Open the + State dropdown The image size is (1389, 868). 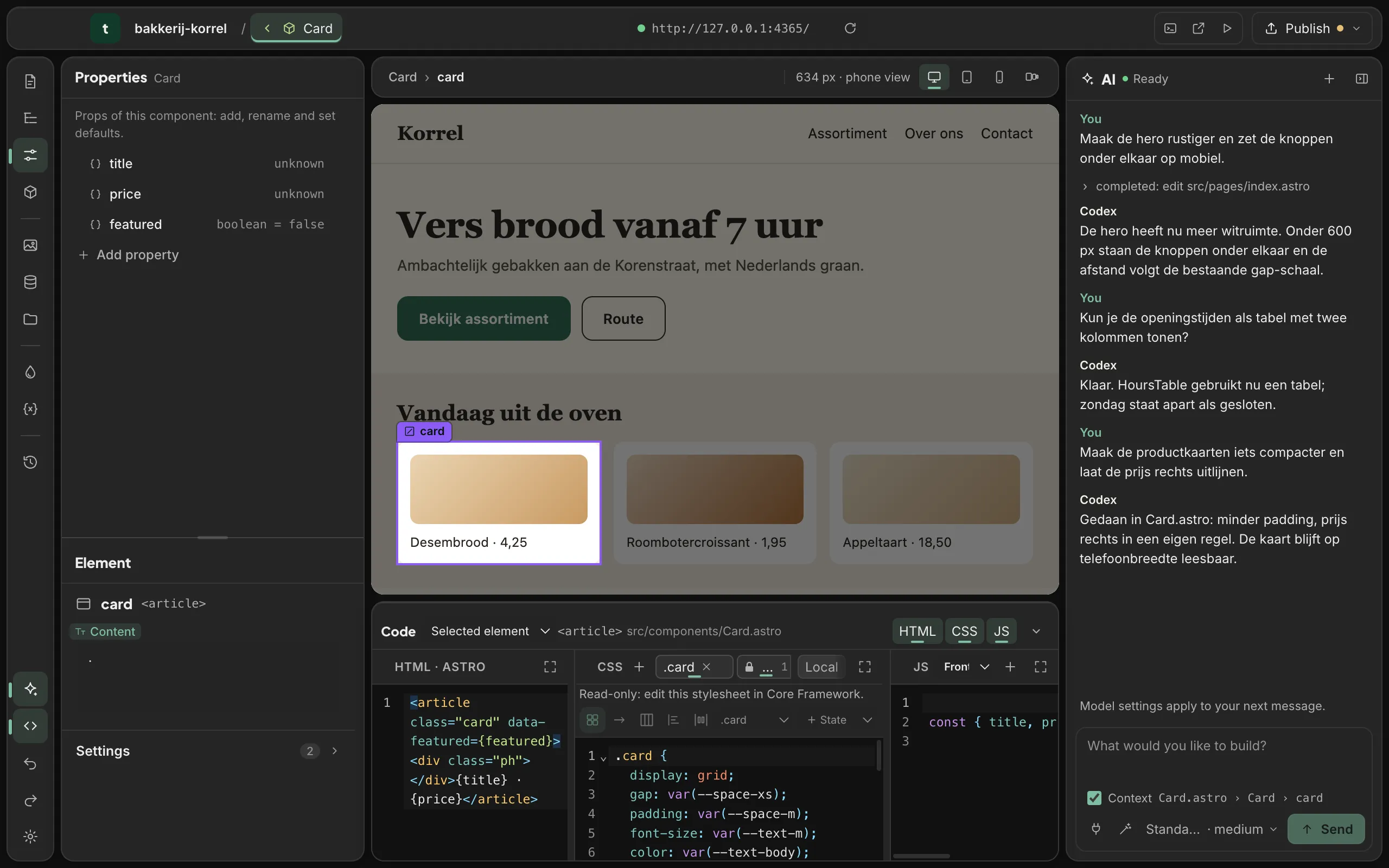[x=840, y=720]
